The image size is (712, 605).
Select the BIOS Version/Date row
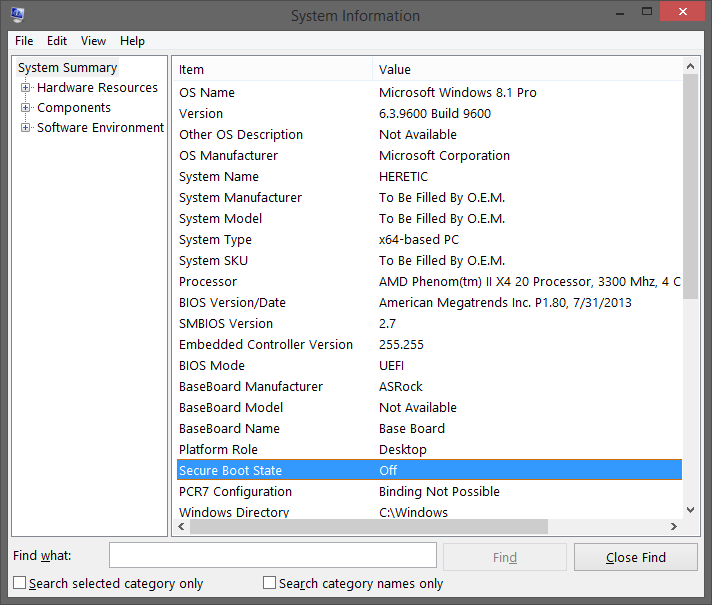coord(429,302)
